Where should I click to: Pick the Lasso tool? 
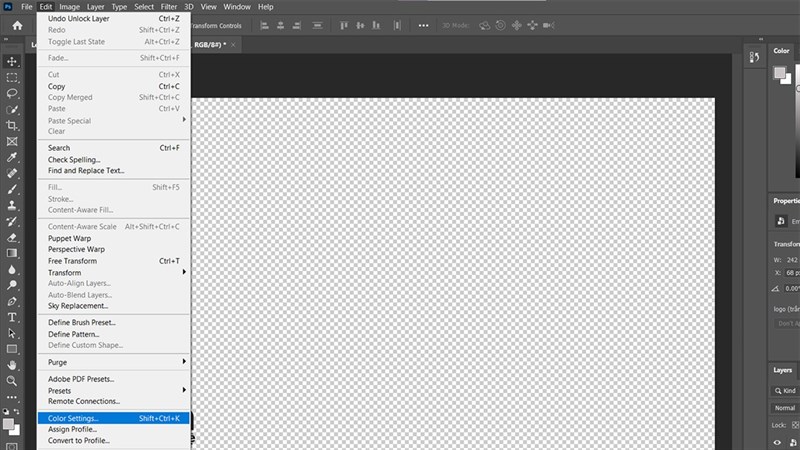coord(13,93)
